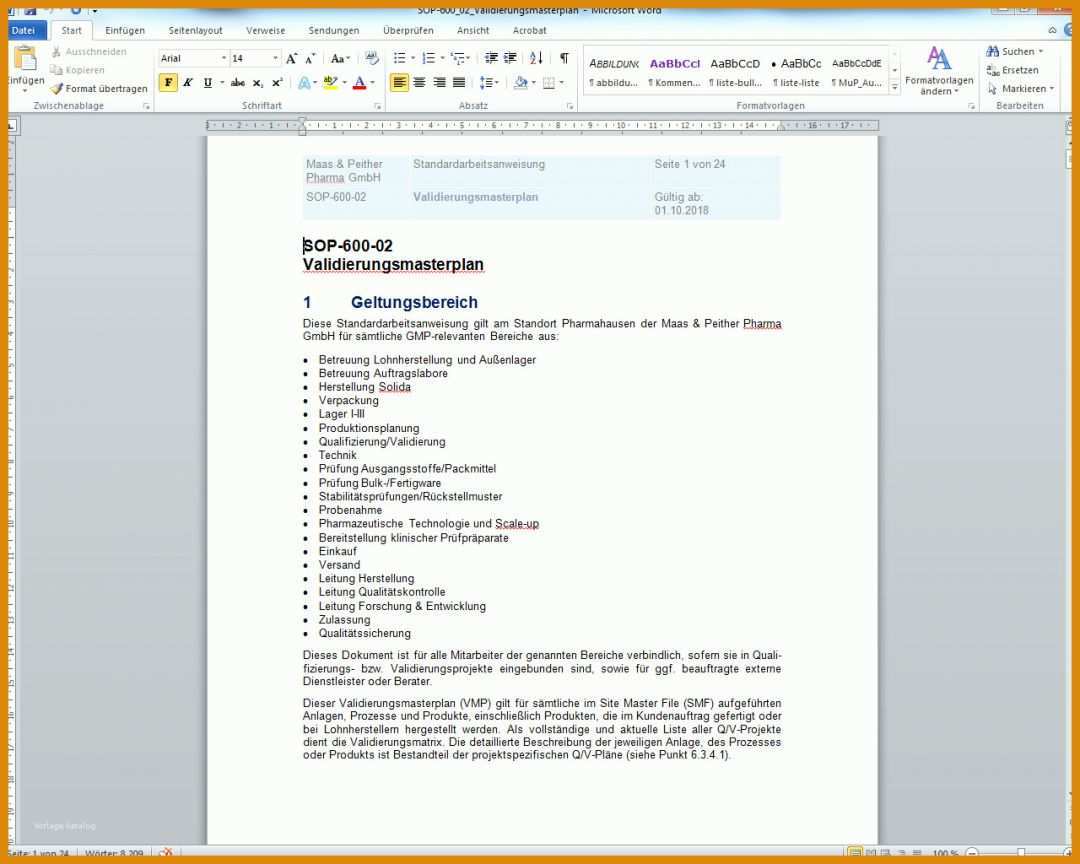
Task: Center align paragraph
Action: click(419, 83)
